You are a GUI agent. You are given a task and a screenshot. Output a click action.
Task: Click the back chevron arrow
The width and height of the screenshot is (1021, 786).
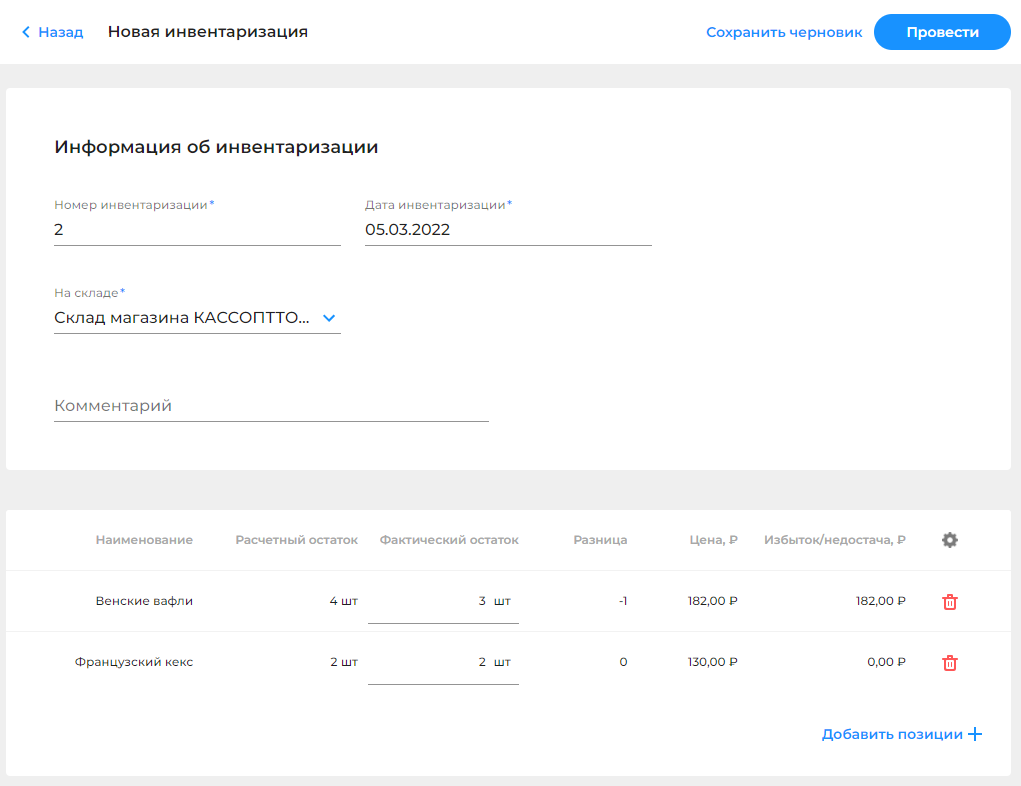coord(26,32)
